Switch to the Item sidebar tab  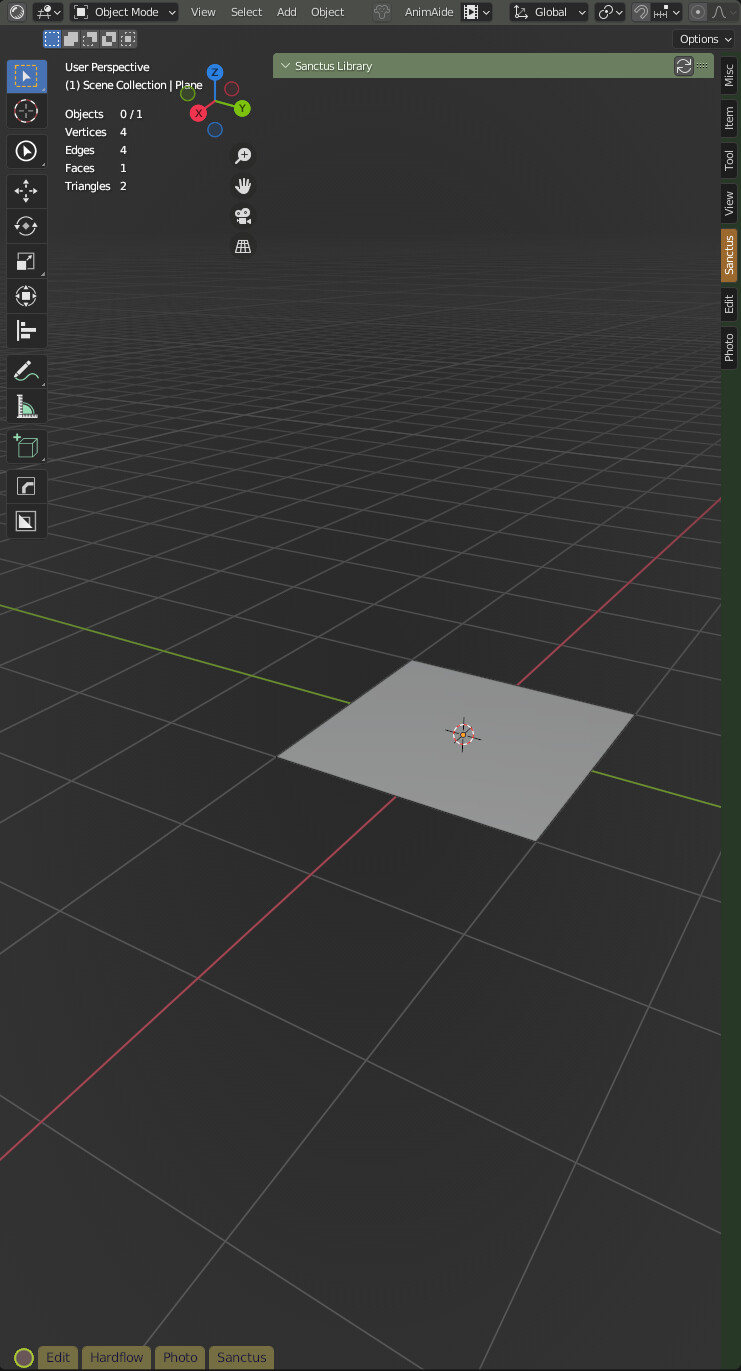(729, 118)
